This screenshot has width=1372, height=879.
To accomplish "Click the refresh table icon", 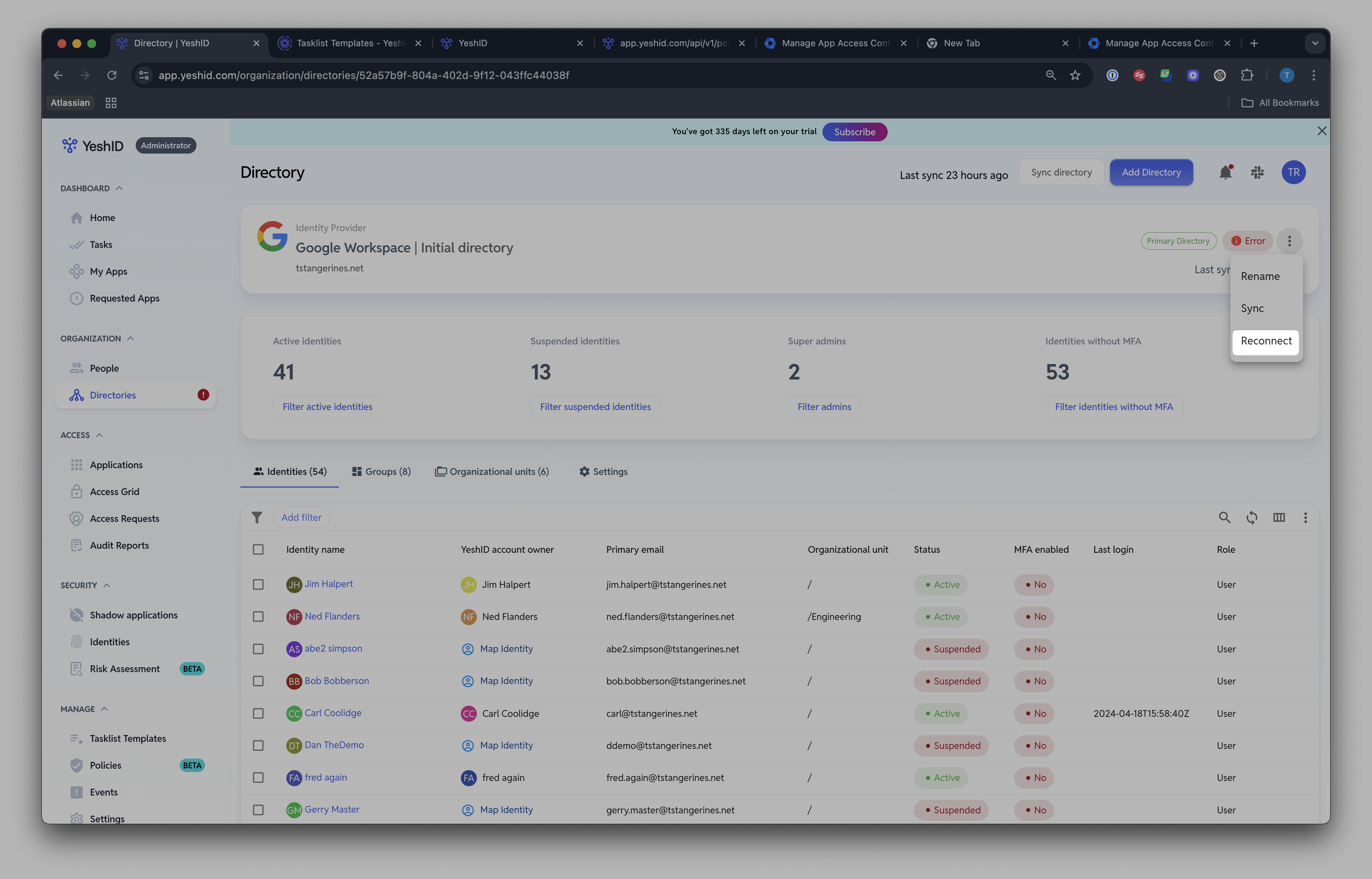I will pyautogui.click(x=1252, y=518).
